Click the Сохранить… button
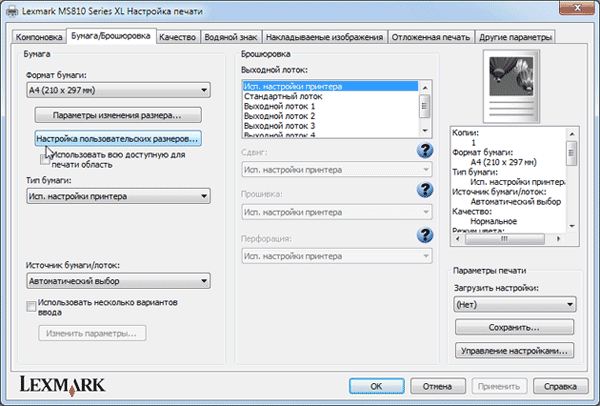This screenshot has height=406, width=600. [x=514, y=328]
